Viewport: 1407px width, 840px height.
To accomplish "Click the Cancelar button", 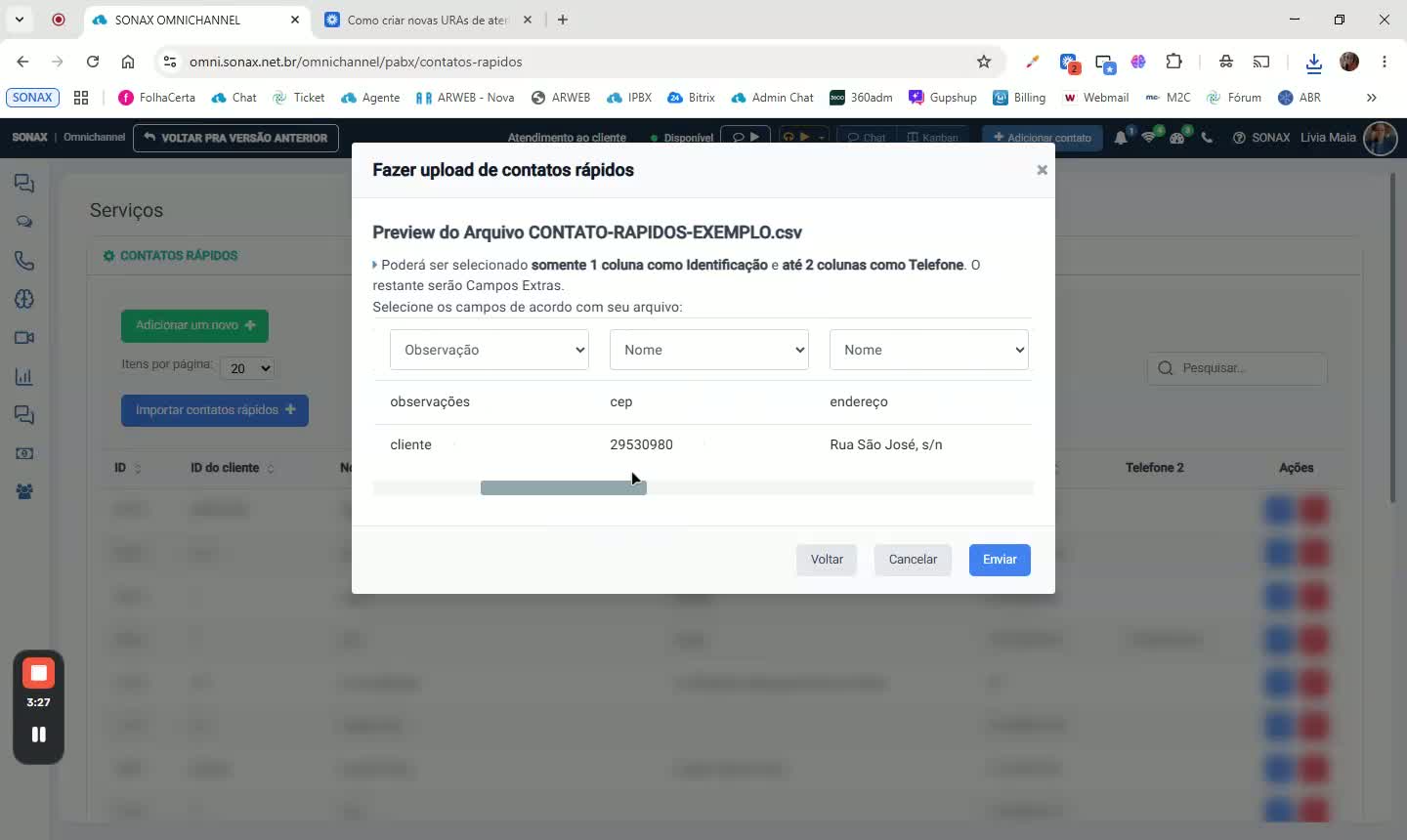I will (x=913, y=560).
